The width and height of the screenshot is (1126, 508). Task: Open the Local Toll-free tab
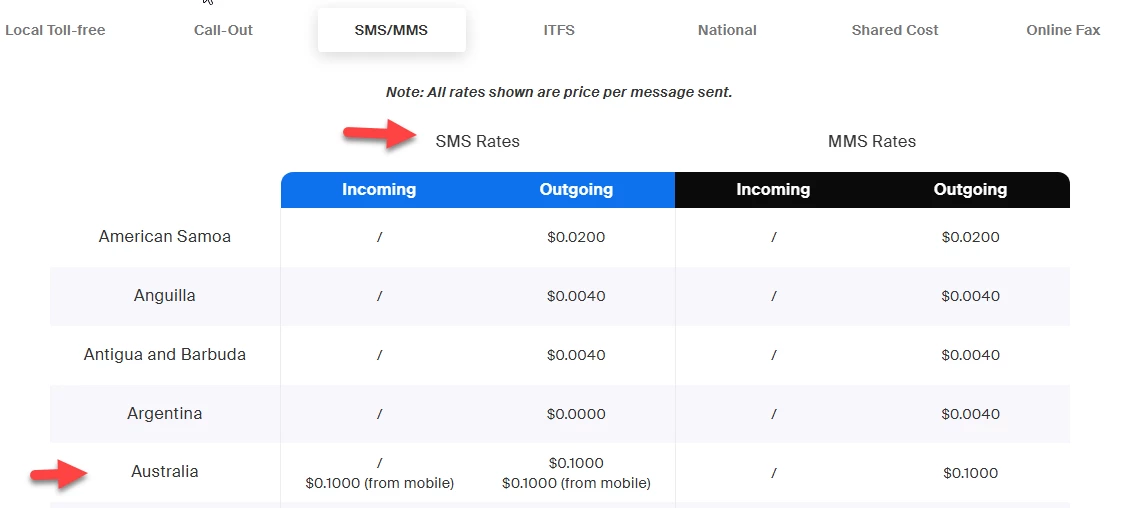[x=55, y=30]
